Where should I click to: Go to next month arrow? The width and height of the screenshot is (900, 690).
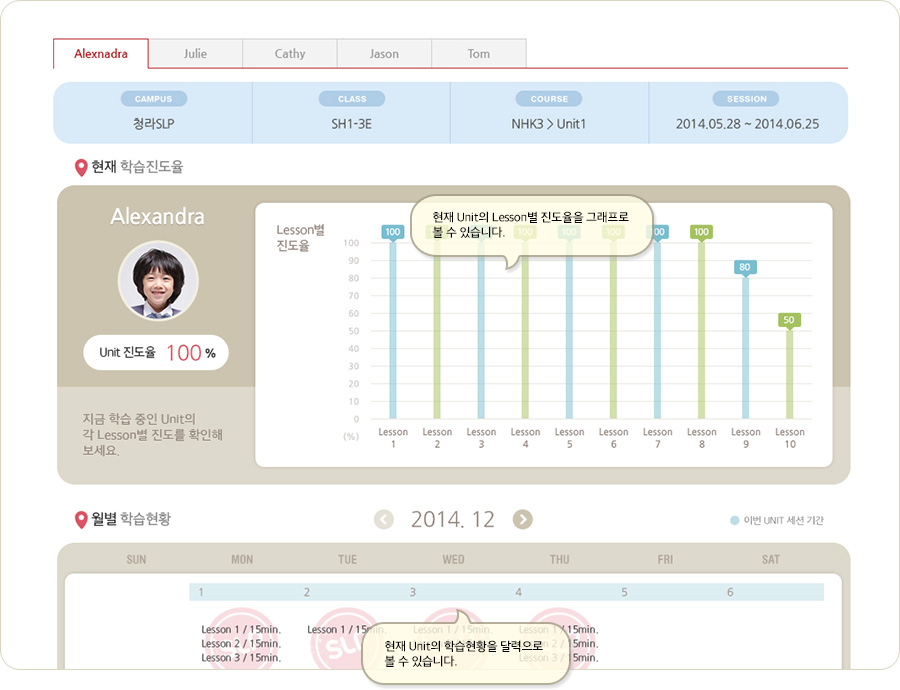[x=522, y=520]
